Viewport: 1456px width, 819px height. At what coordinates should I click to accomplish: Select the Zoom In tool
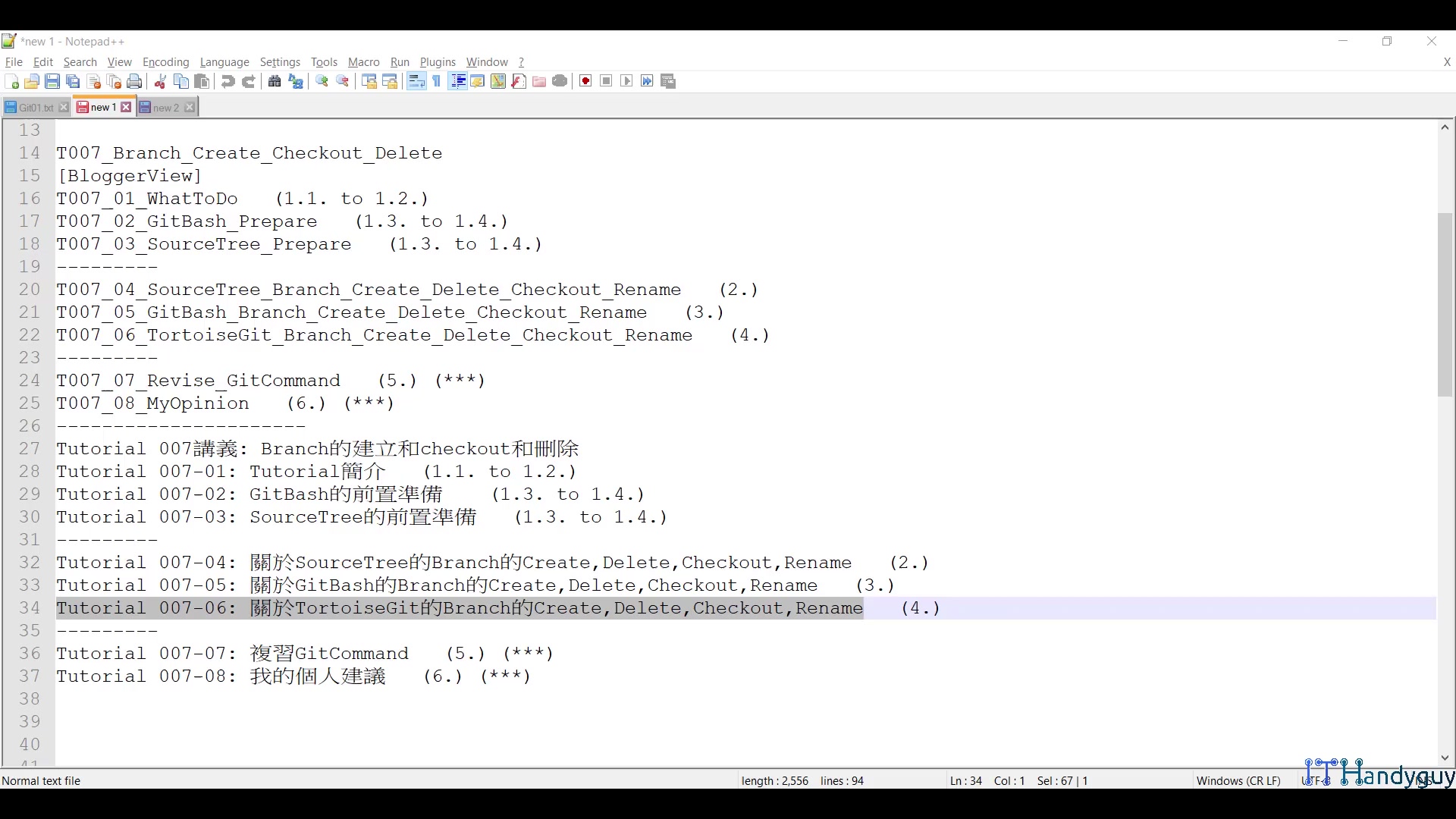pyautogui.click(x=322, y=81)
